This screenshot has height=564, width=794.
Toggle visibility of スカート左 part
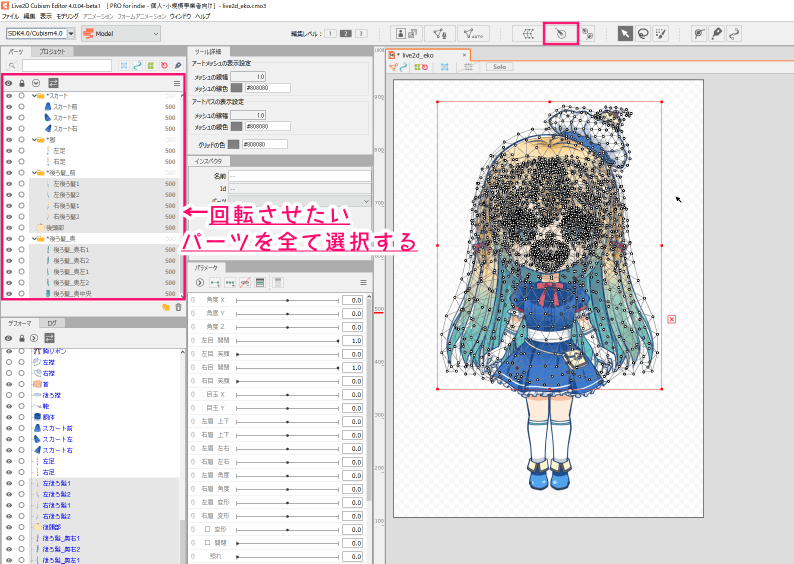coord(9,117)
